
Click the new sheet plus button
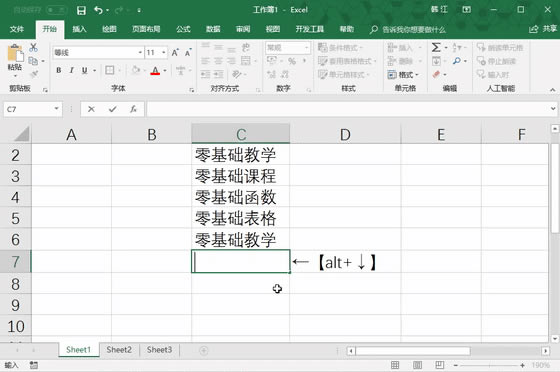point(204,351)
